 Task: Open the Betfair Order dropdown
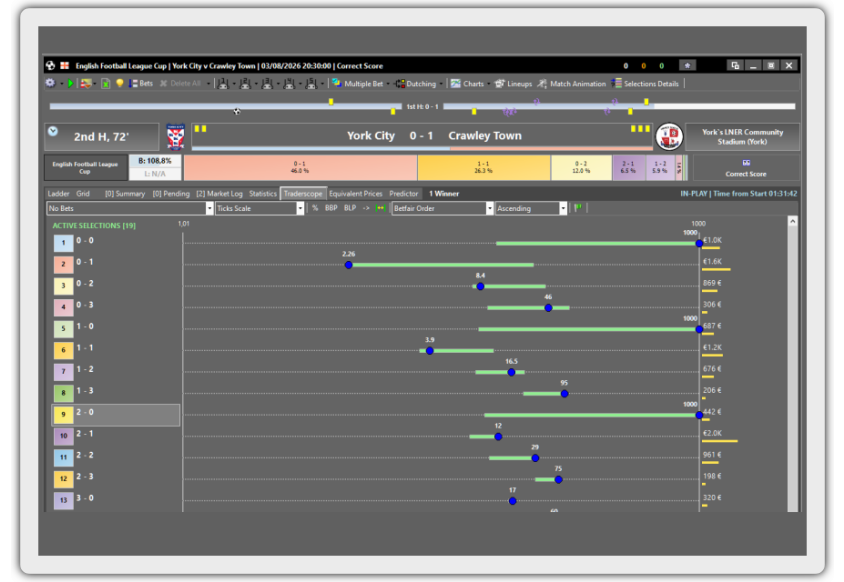(x=443, y=208)
